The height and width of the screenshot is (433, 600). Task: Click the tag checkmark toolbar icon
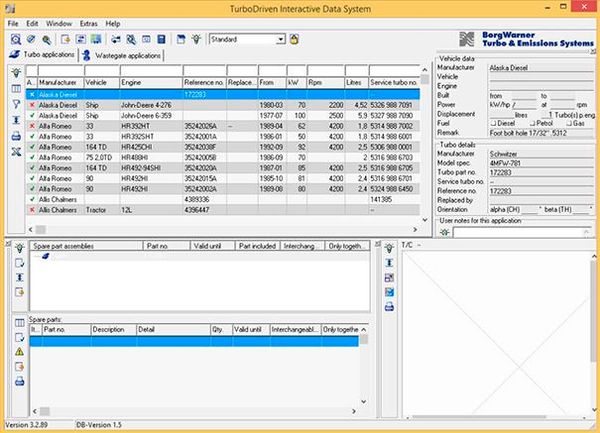point(31,39)
